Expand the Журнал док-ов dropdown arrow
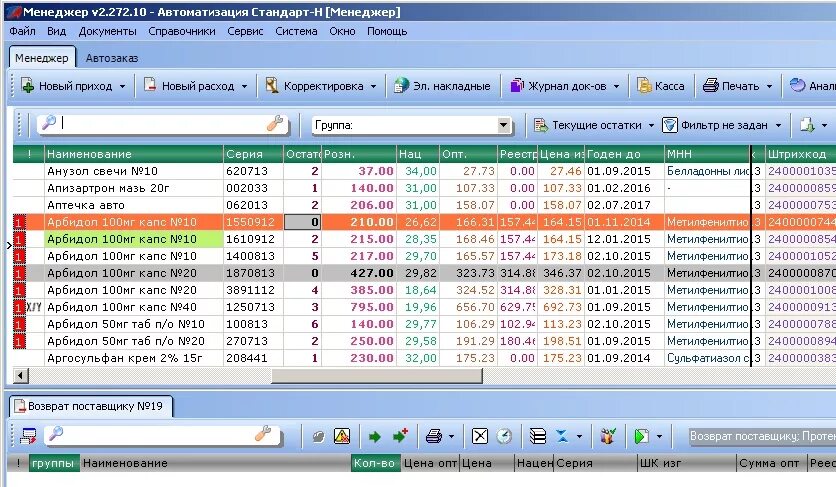The height and width of the screenshot is (487, 836). coord(616,86)
